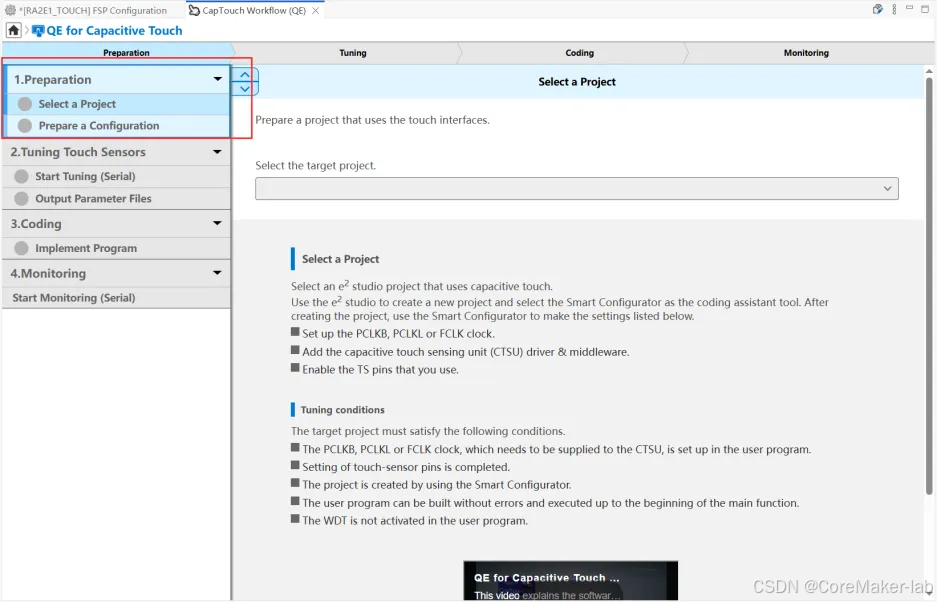
Task: Click the QE for Capacitive Touch icon
Action: point(38,30)
